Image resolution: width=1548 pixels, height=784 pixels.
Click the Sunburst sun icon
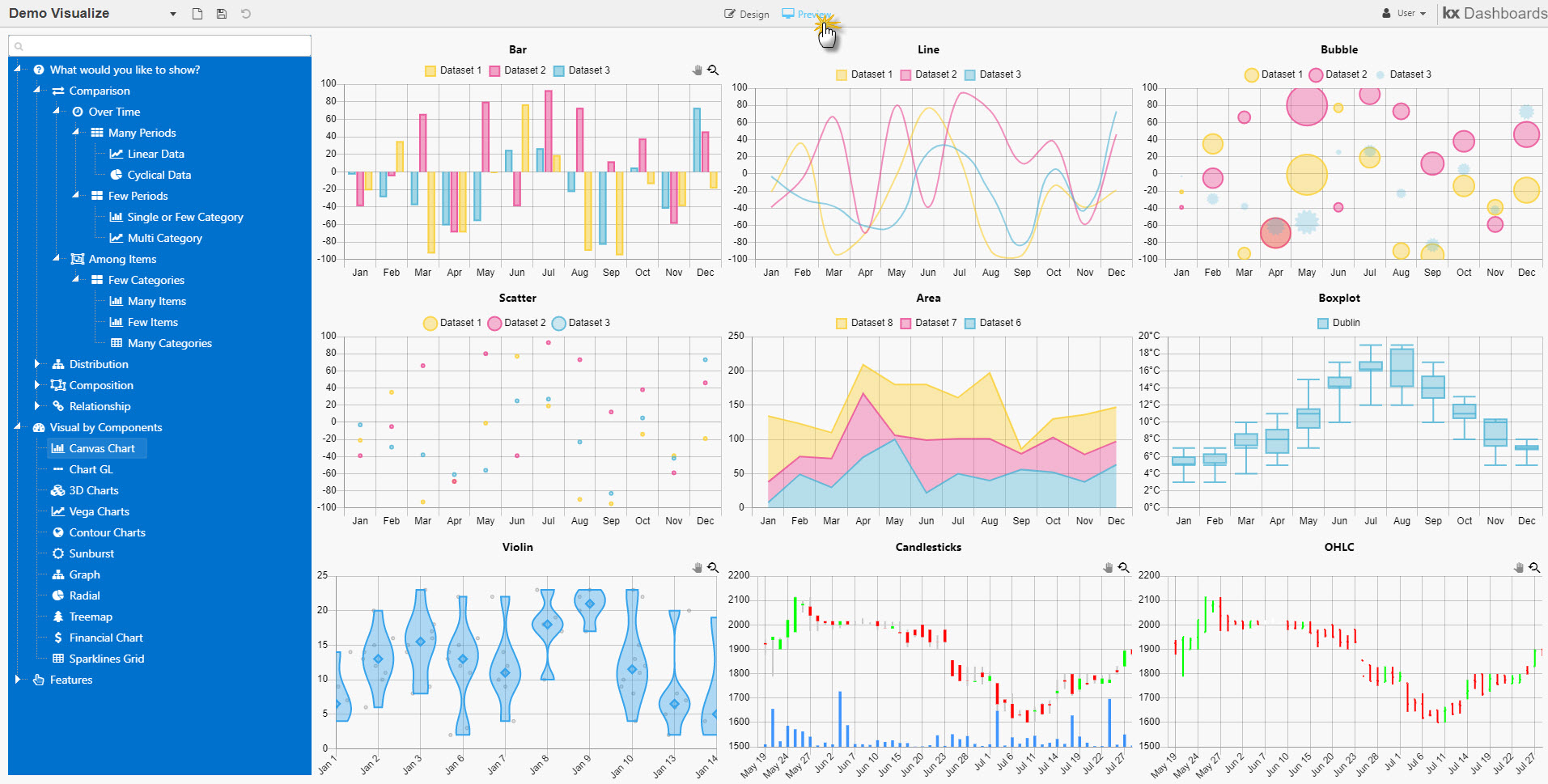(58, 553)
